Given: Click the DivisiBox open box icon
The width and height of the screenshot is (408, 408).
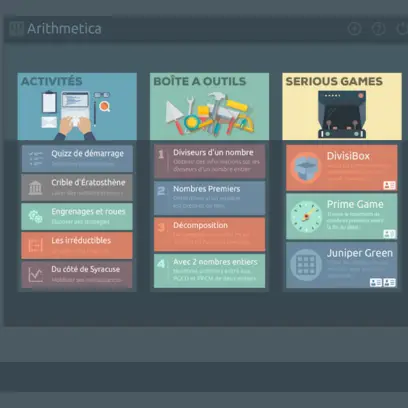Looking at the screenshot, I should click(305, 168).
